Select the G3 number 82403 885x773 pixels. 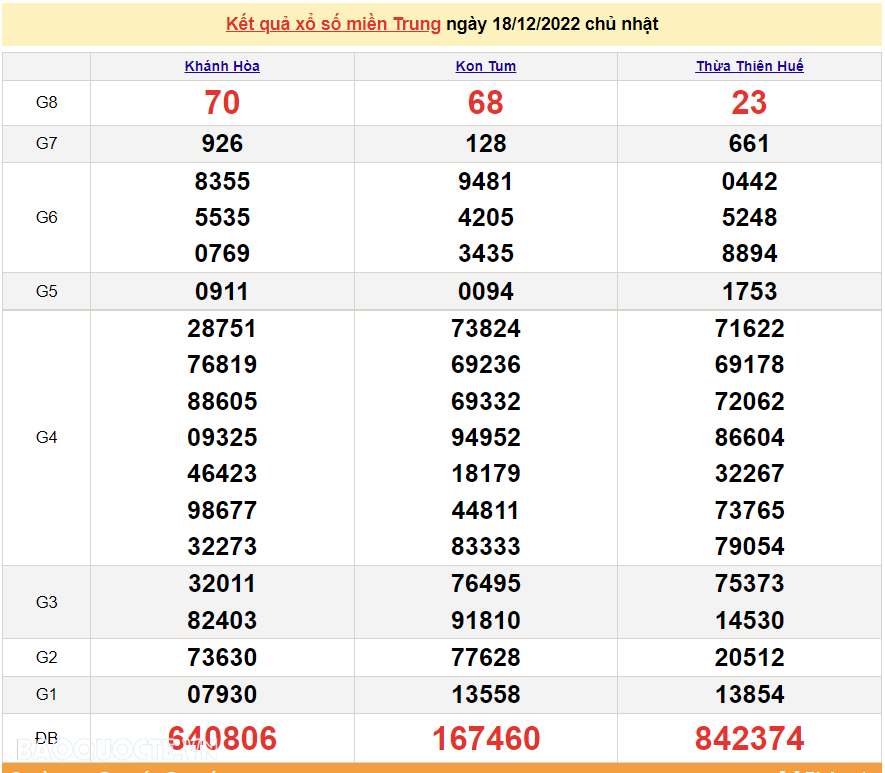[x=222, y=620]
